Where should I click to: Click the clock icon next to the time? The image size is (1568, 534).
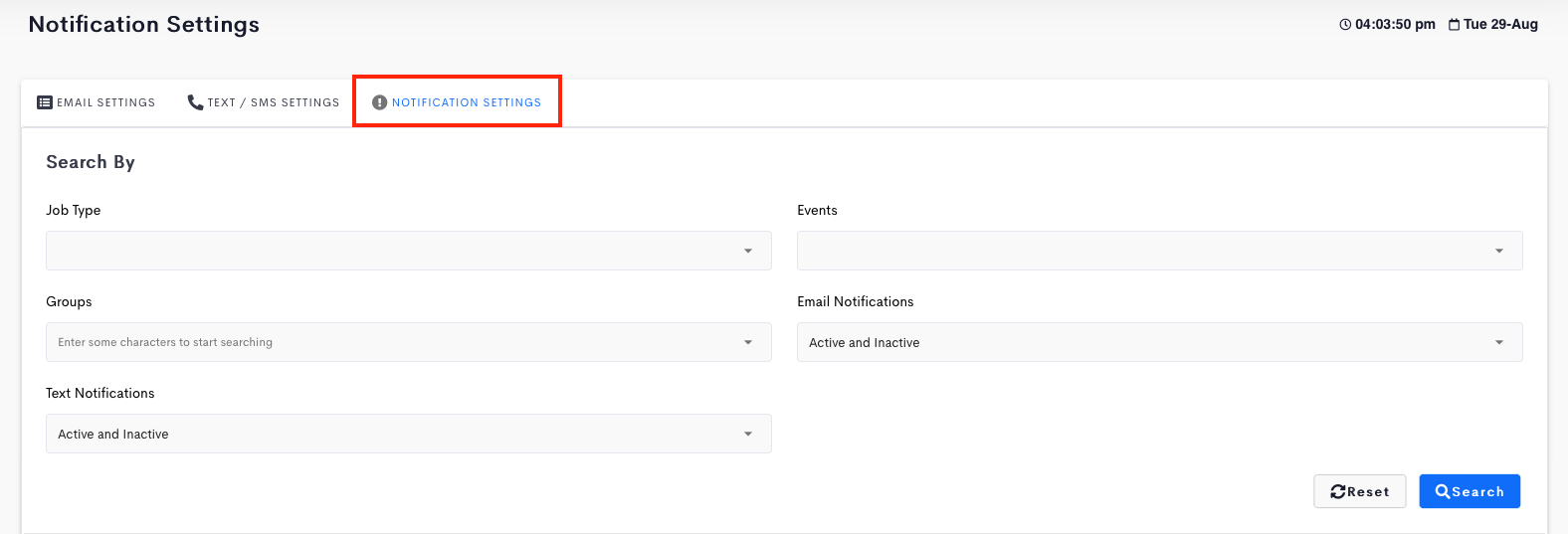click(x=1345, y=24)
